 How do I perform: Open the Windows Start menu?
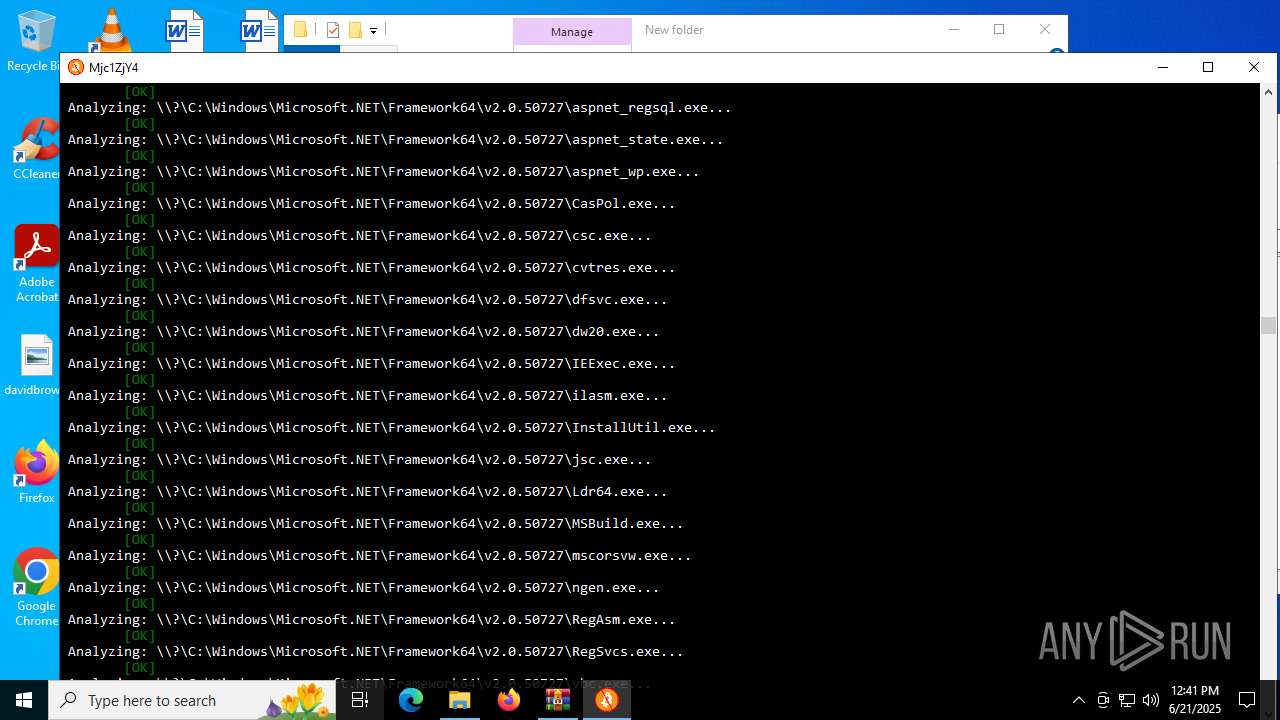pyautogui.click(x=24, y=700)
